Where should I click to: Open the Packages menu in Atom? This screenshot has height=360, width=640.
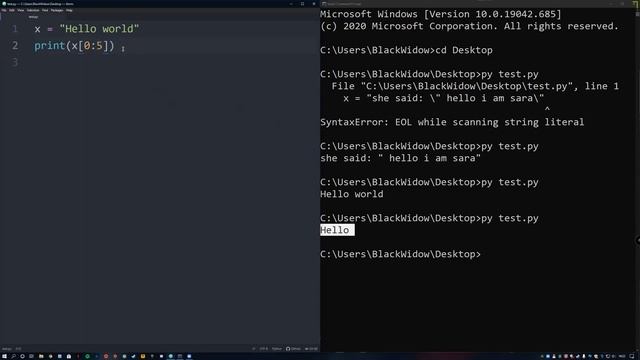[x=57, y=10]
